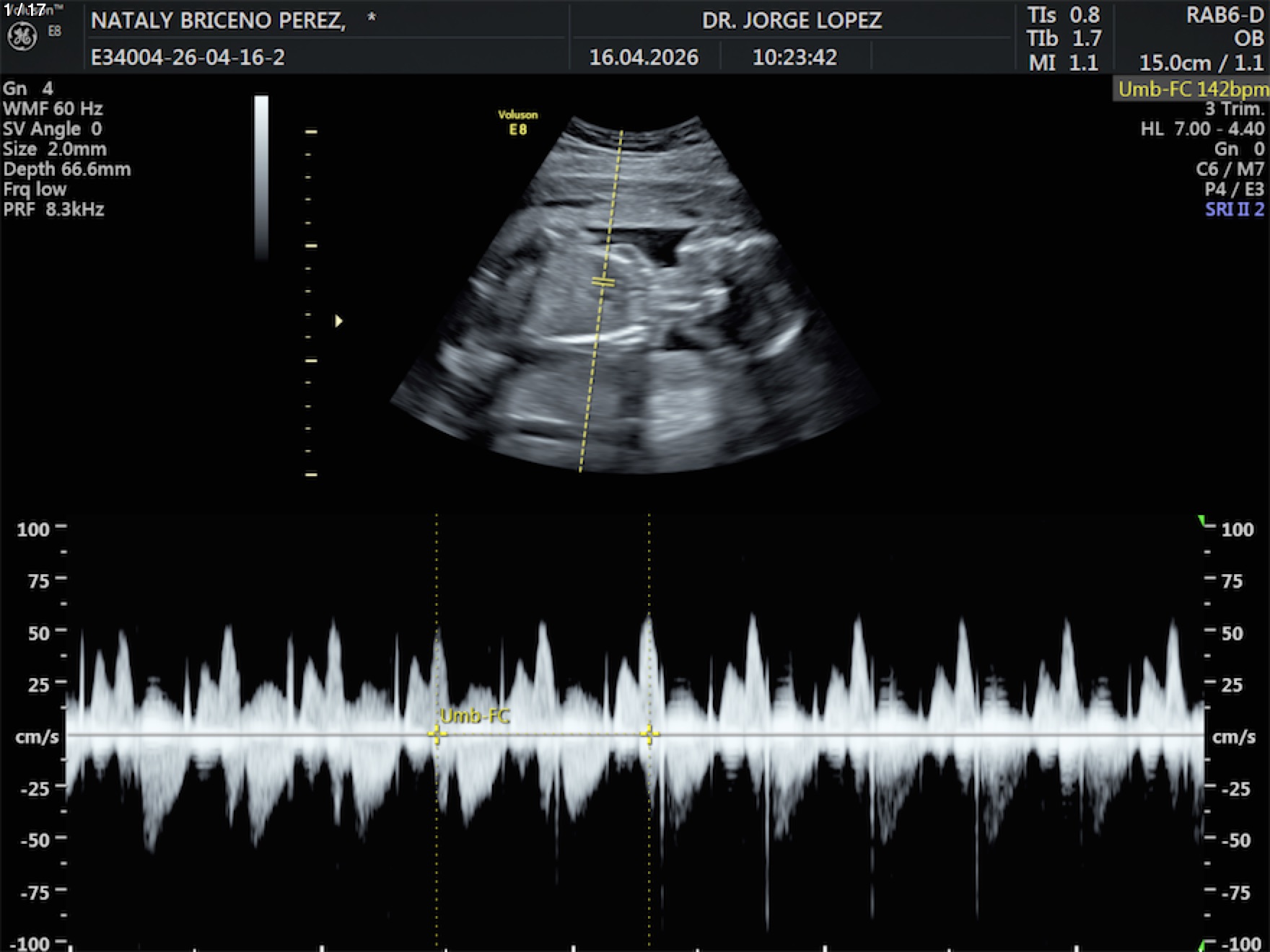The height and width of the screenshot is (952, 1270).
Task: Click the SRI II 2 setting
Action: (1234, 210)
